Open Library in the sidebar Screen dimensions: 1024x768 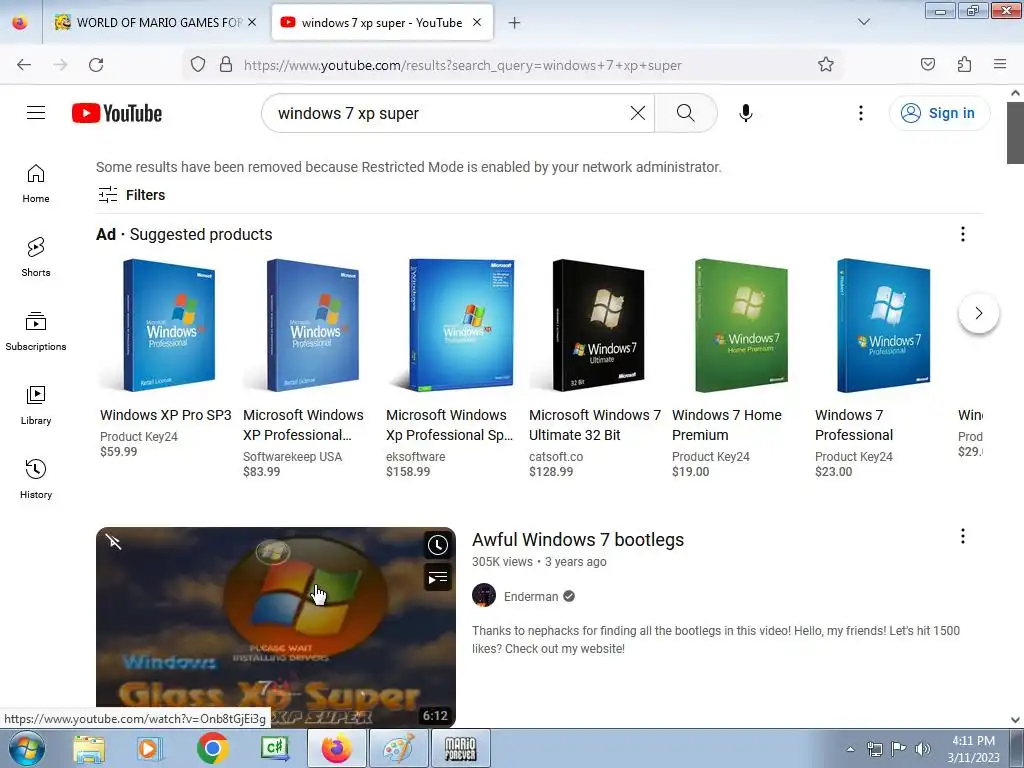click(36, 406)
